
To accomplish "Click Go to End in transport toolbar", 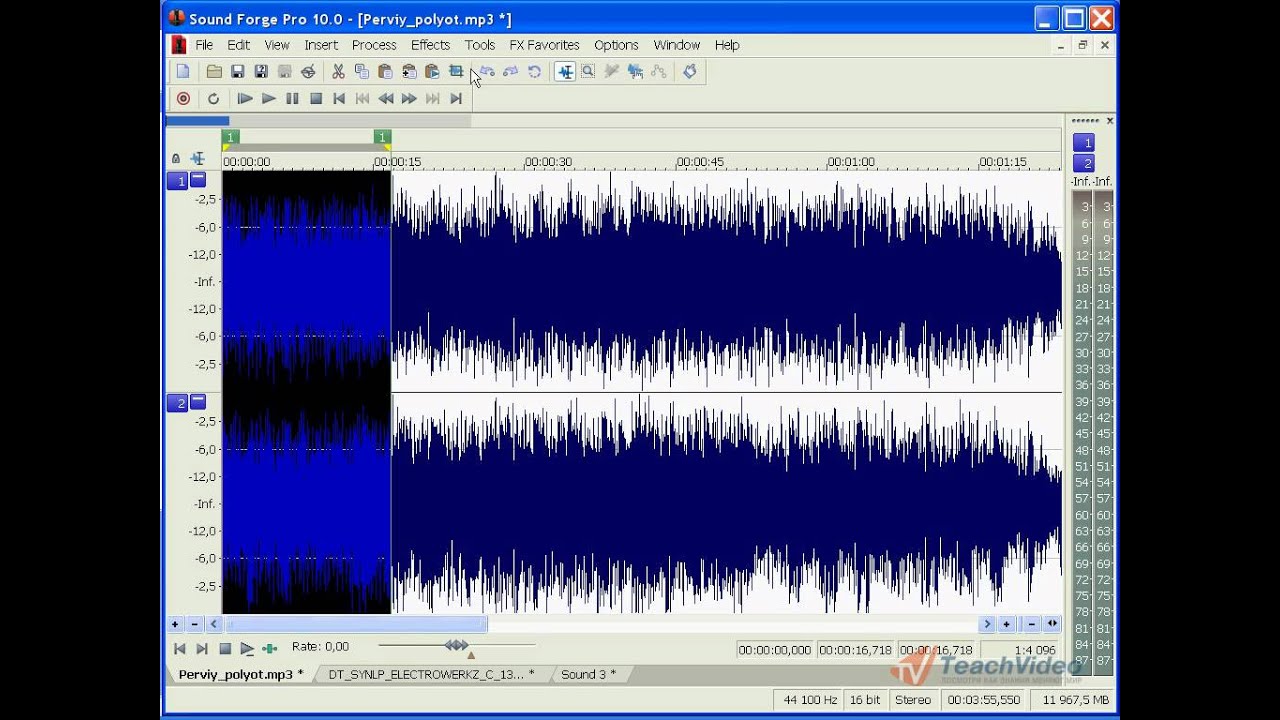I will pyautogui.click(x=456, y=98).
